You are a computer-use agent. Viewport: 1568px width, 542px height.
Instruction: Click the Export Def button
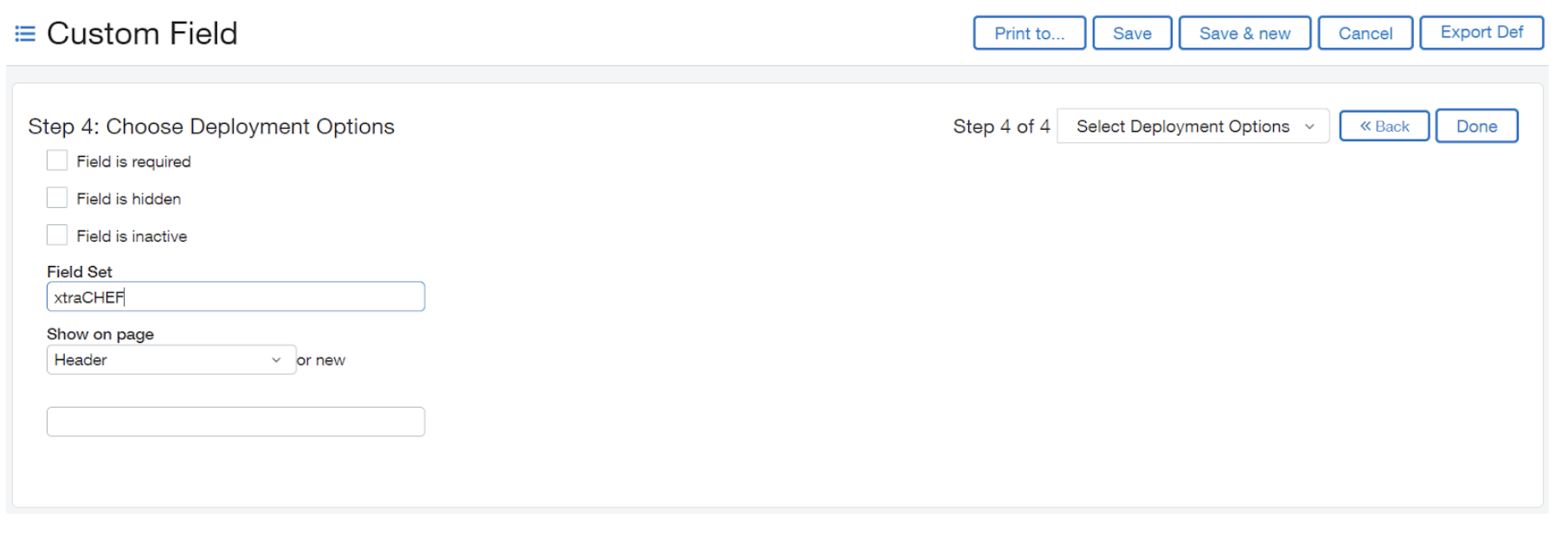[x=1481, y=33]
